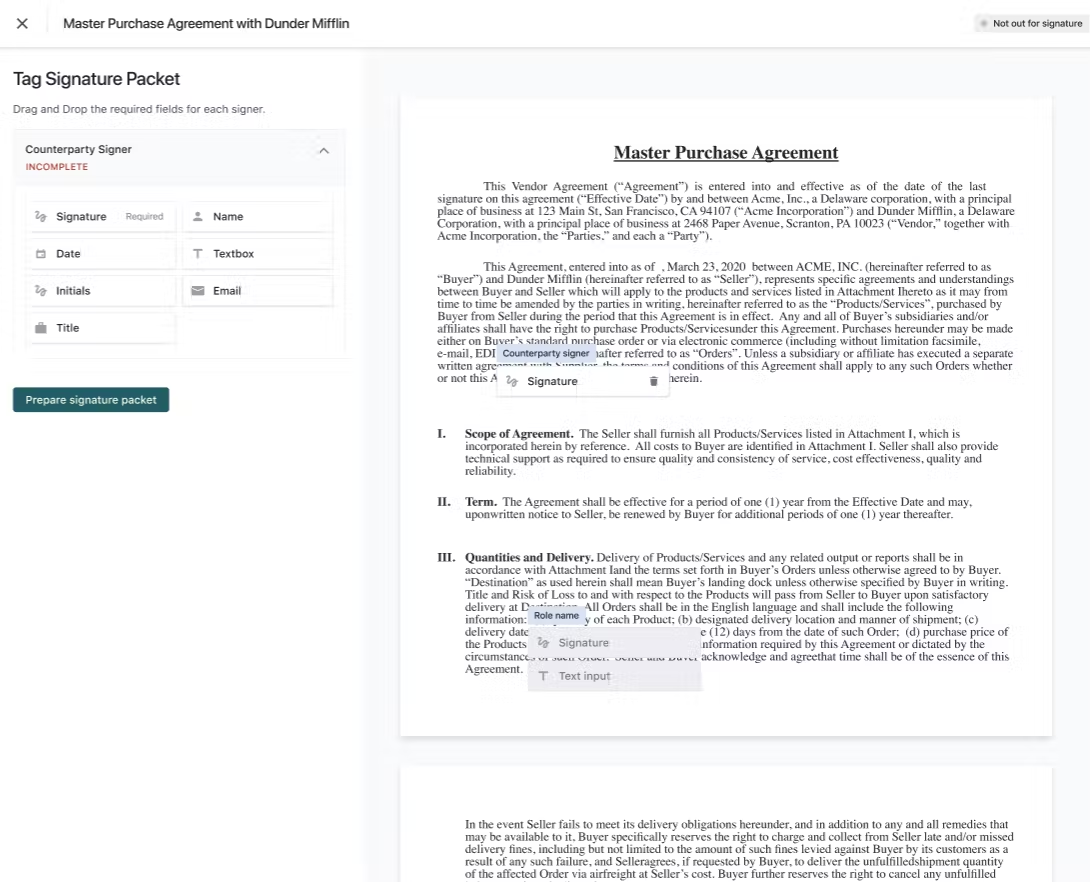Select the Text input field on document
Image resolution: width=1090 pixels, height=882 pixels.
coord(615,676)
